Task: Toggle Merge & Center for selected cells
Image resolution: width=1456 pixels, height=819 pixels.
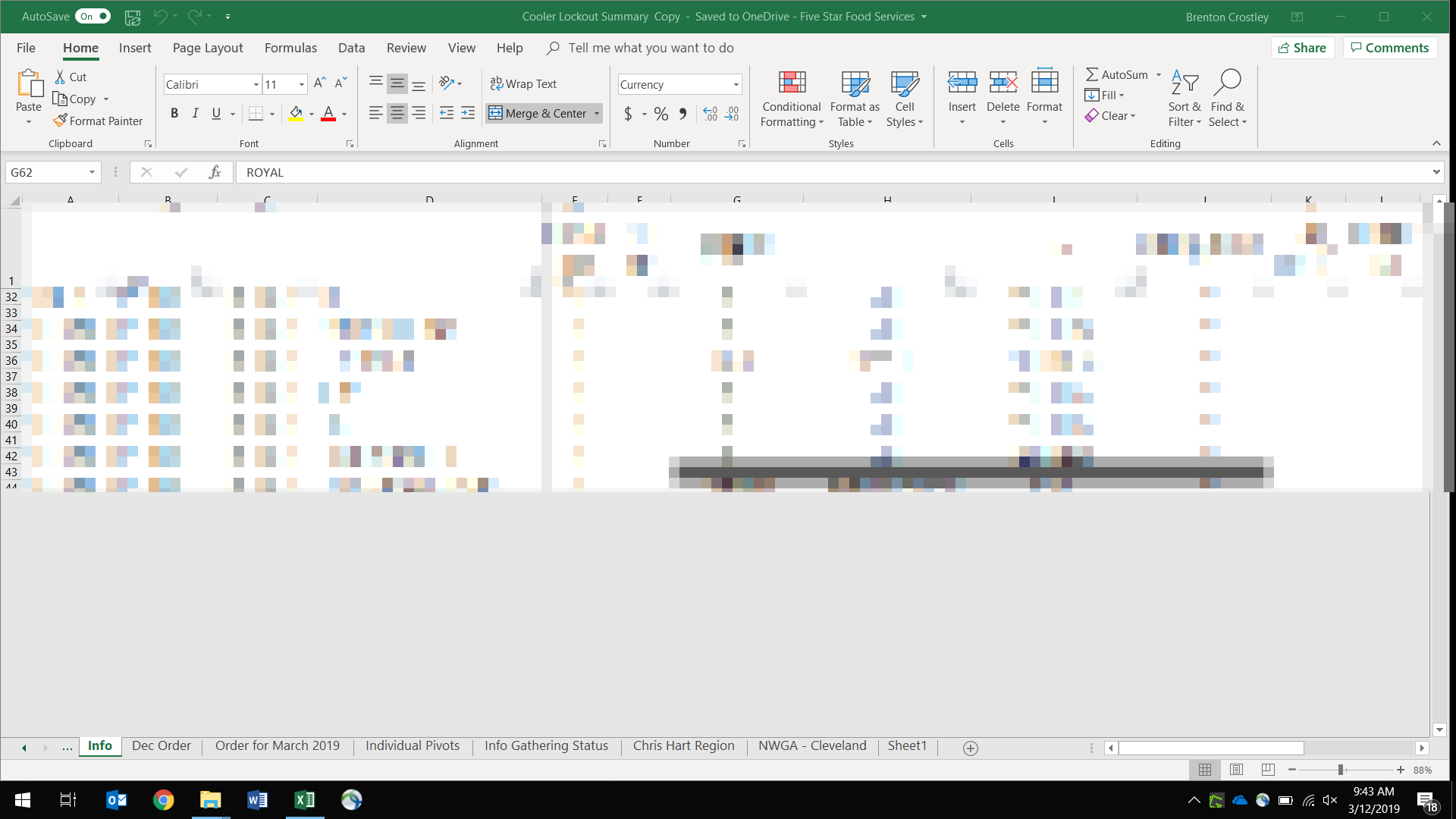Action: click(x=540, y=113)
